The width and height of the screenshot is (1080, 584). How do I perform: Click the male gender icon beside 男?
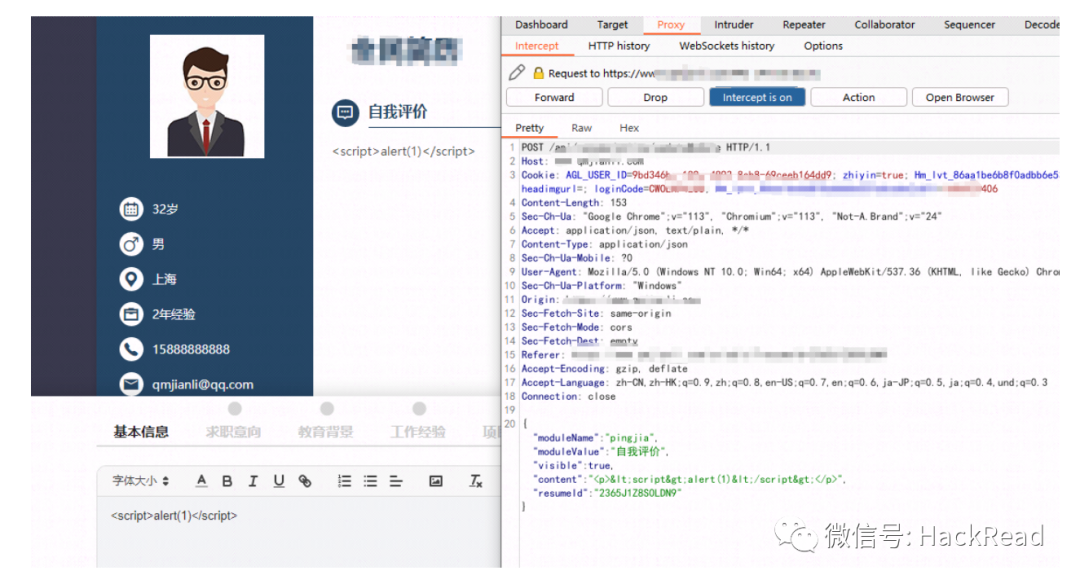point(131,244)
